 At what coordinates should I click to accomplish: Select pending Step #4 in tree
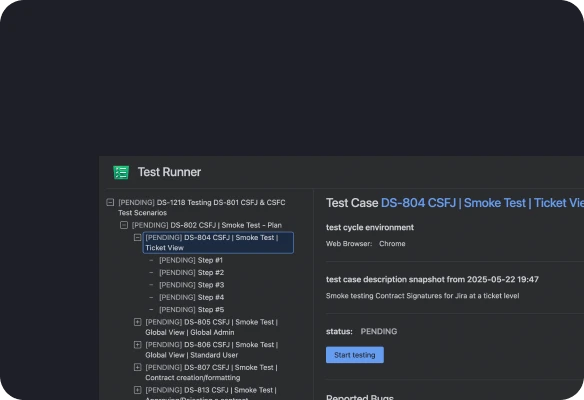191,297
